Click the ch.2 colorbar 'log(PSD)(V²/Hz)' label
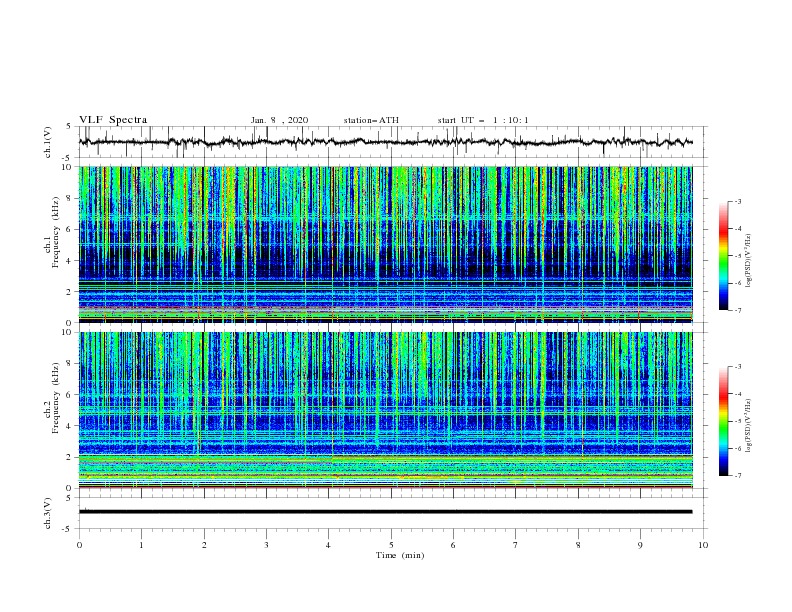Image resolution: width=792 pixels, height=612 pixels. point(748,425)
